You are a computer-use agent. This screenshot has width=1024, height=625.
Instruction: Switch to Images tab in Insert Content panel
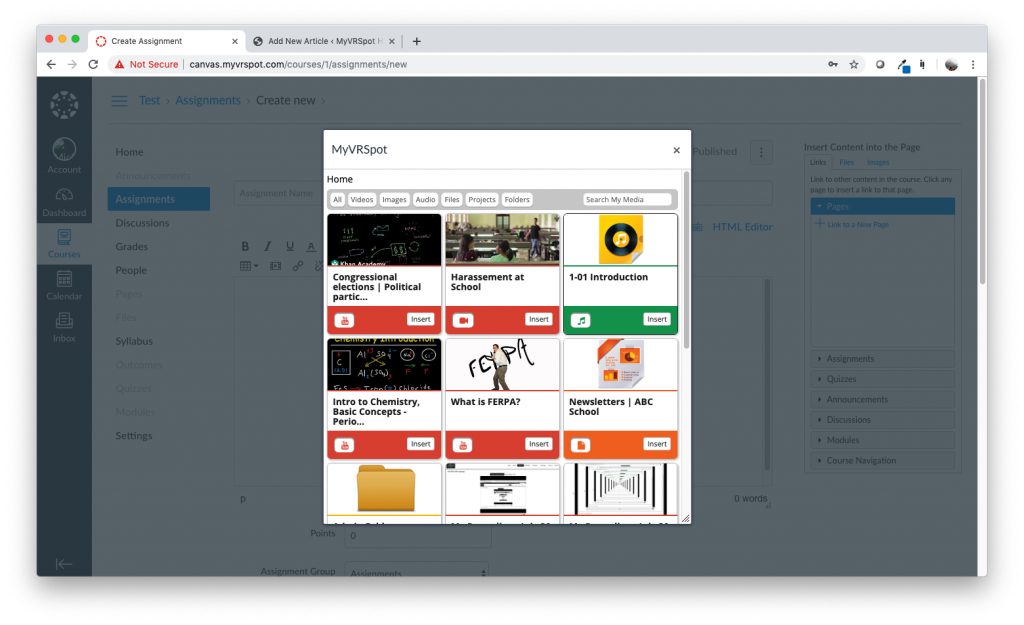(878, 163)
